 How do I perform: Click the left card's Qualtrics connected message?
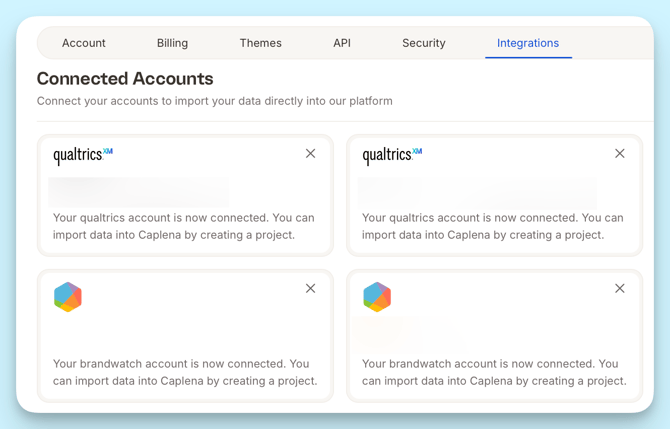coord(184,226)
